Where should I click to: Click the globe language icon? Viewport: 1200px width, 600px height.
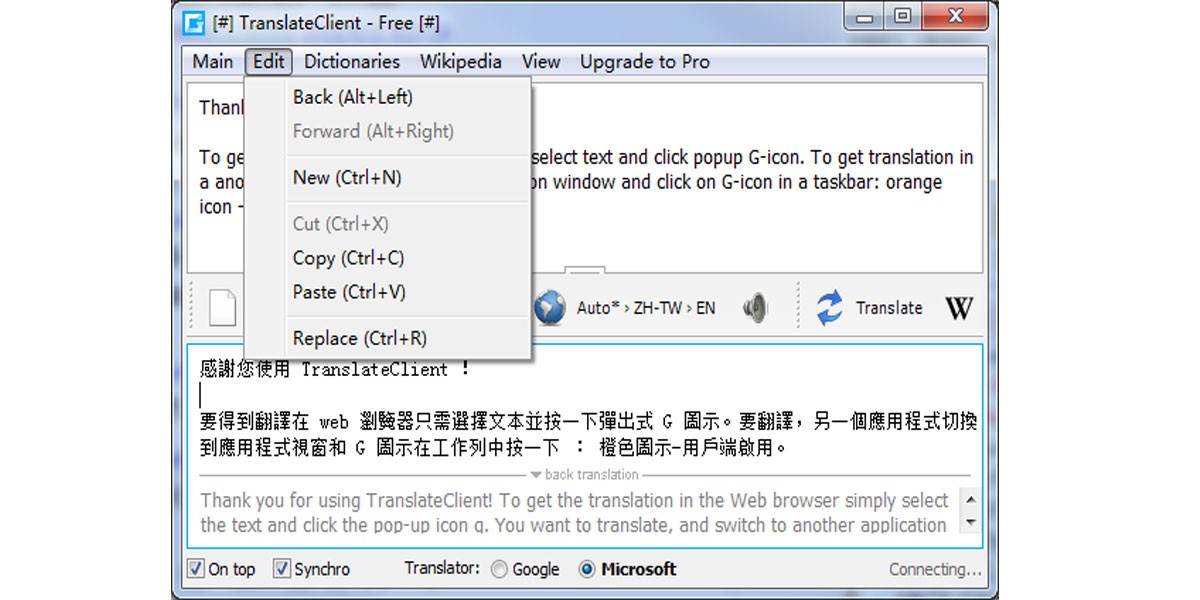click(549, 308)
